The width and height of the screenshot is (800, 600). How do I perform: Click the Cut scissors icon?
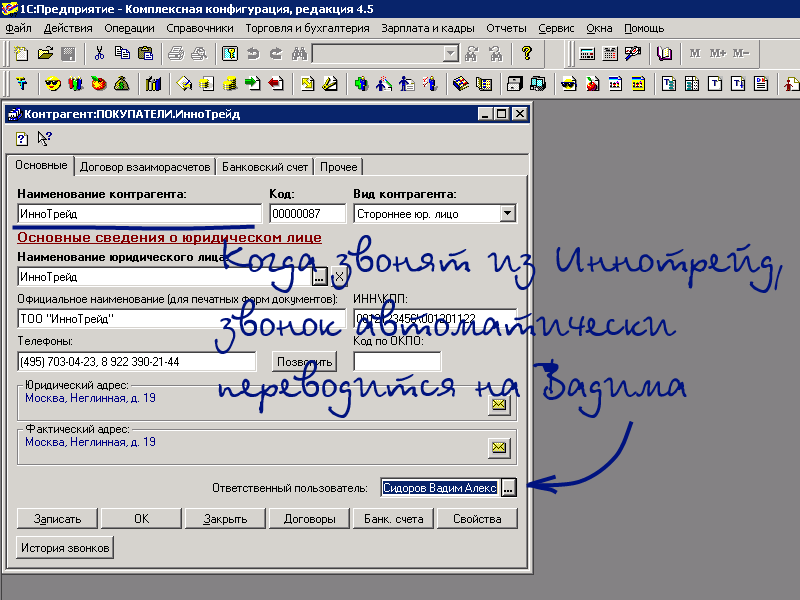[x=99, y=53]
